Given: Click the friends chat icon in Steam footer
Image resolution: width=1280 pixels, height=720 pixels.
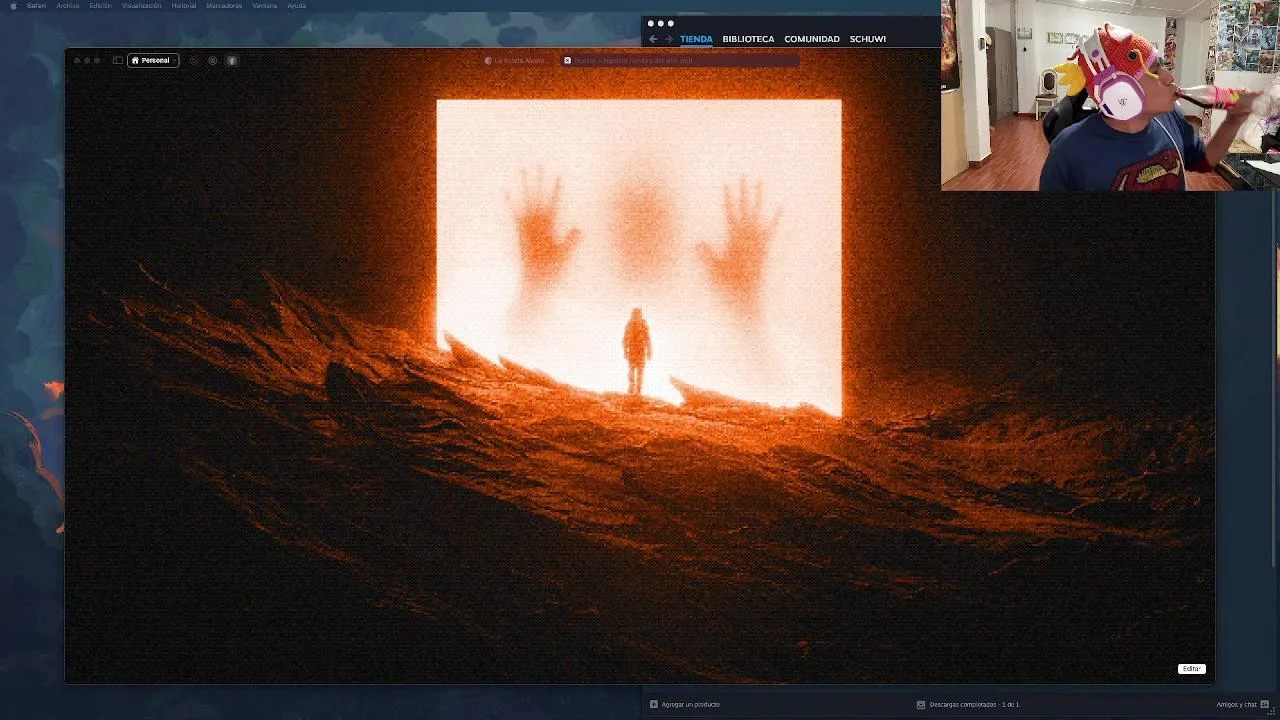Looking at the screenshot, I should click(x=1265, y=704).
